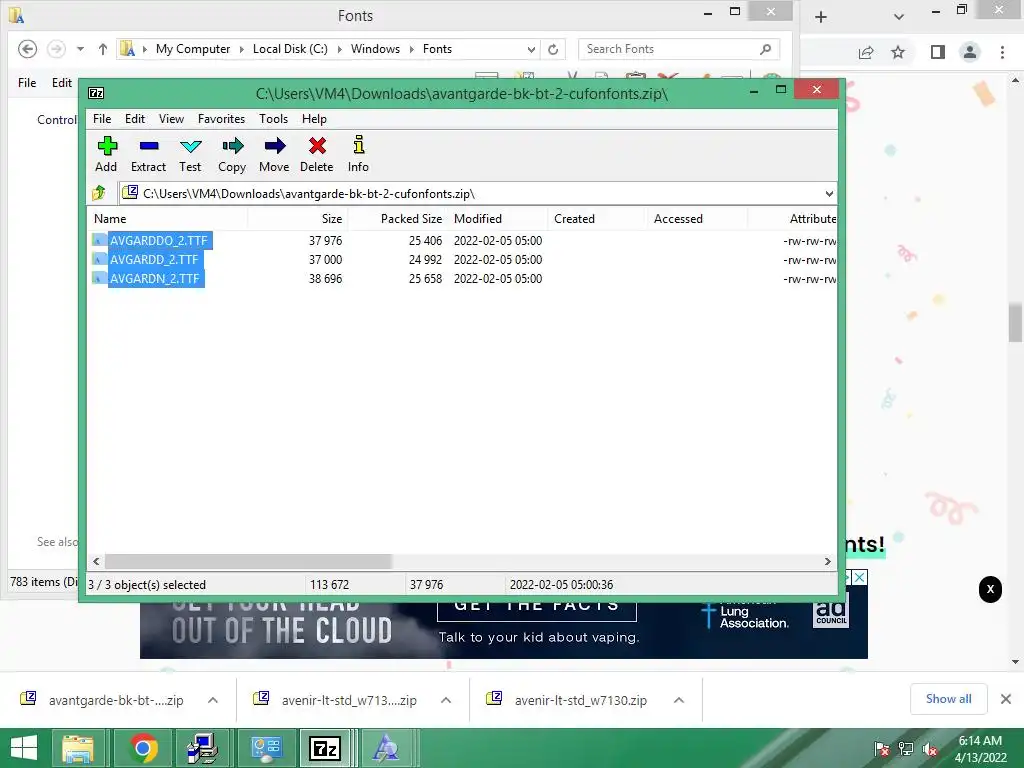Bookmark this page with the star
1024x768 pixels.
[x=898, y=52]
